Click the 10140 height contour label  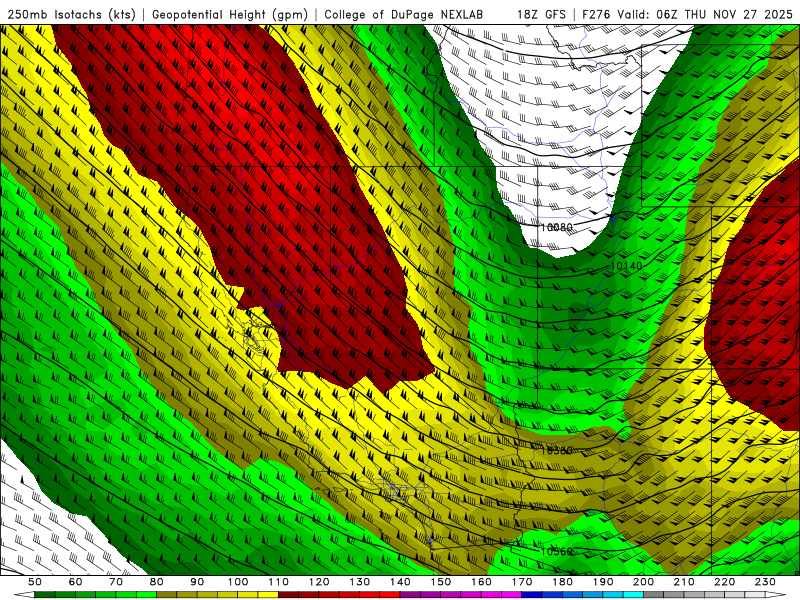point(627,266)
